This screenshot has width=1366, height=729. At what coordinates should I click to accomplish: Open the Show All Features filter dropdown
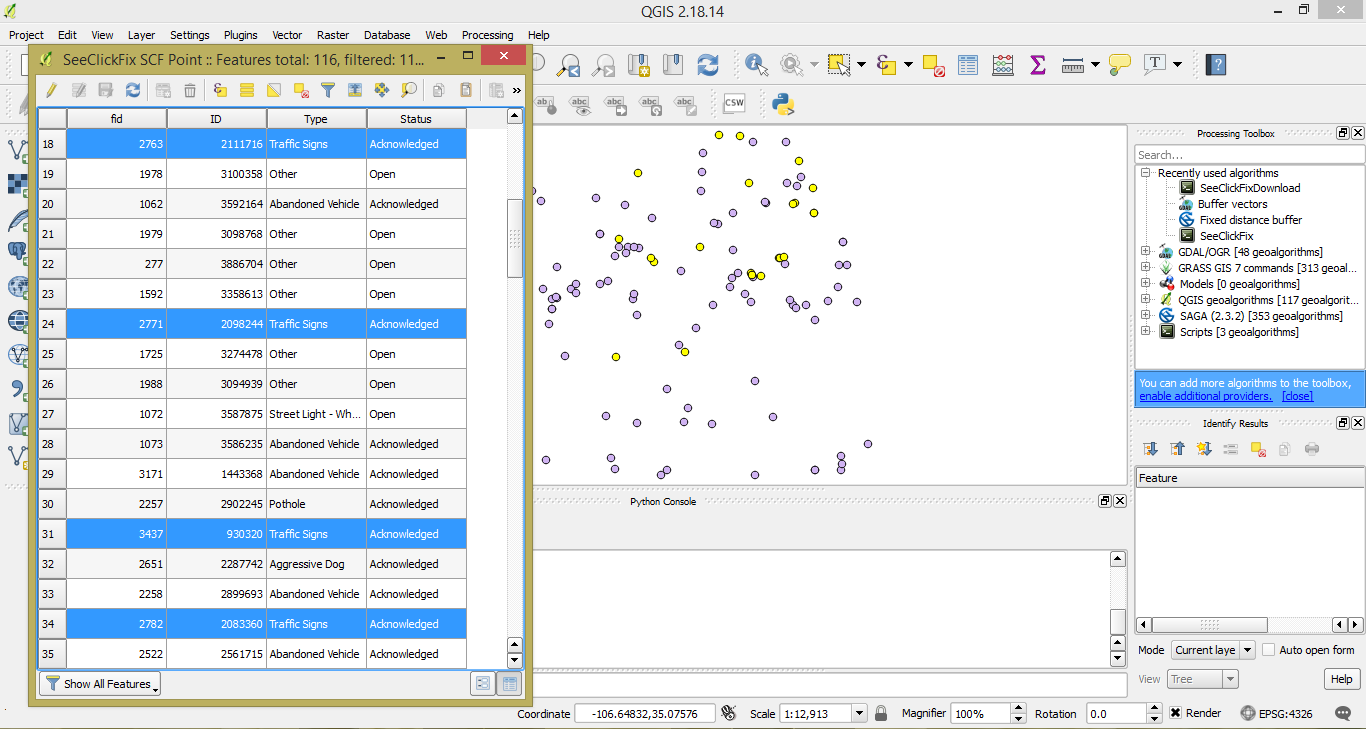(100, 684)
